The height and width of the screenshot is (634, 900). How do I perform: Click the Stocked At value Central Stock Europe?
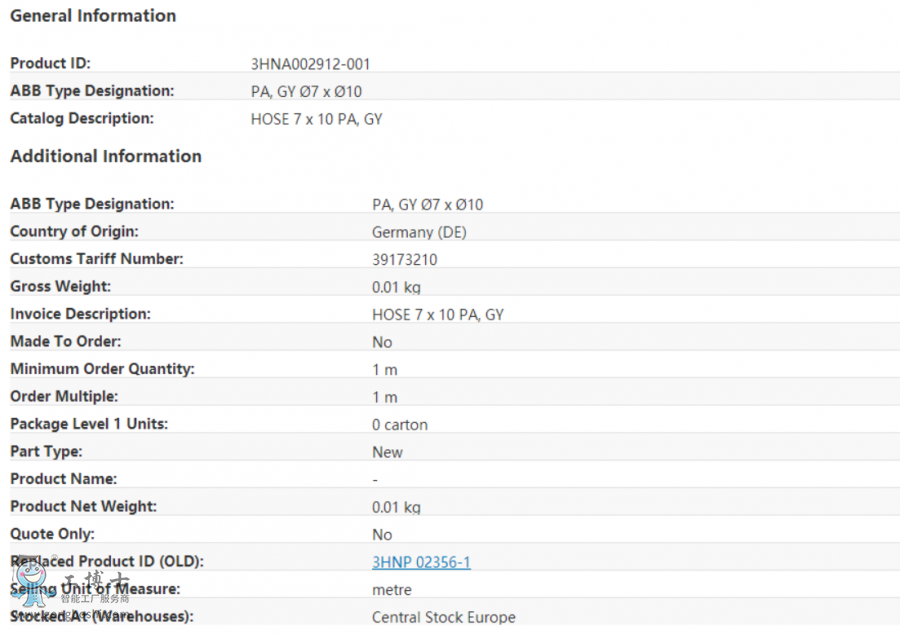[443, 617]
